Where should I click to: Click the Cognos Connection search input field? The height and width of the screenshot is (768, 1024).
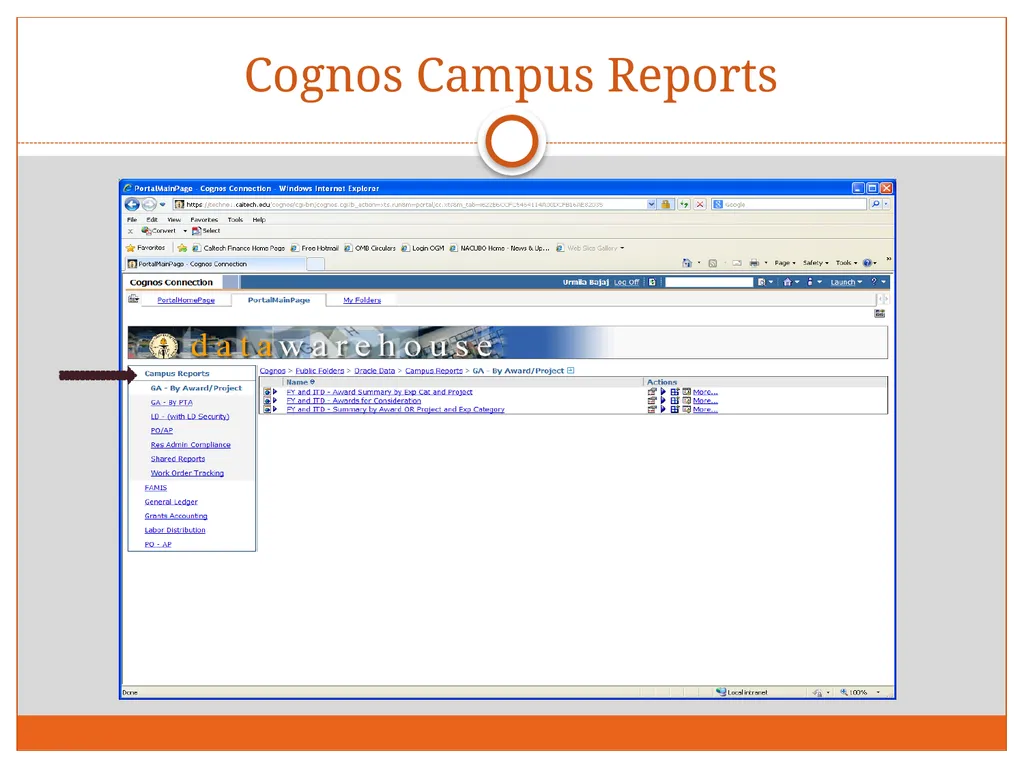[x=709, y=282]
